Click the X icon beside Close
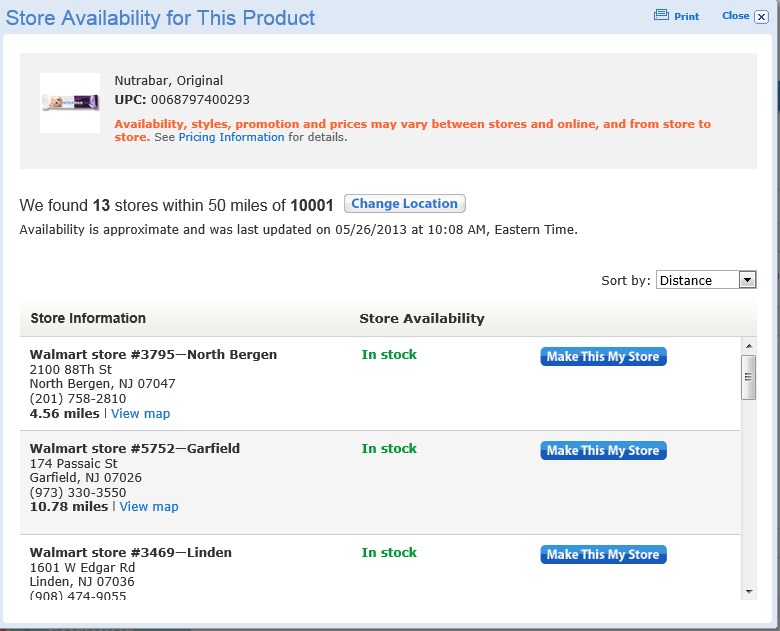This screenshot has width=780, height=631. coord(757,16)
